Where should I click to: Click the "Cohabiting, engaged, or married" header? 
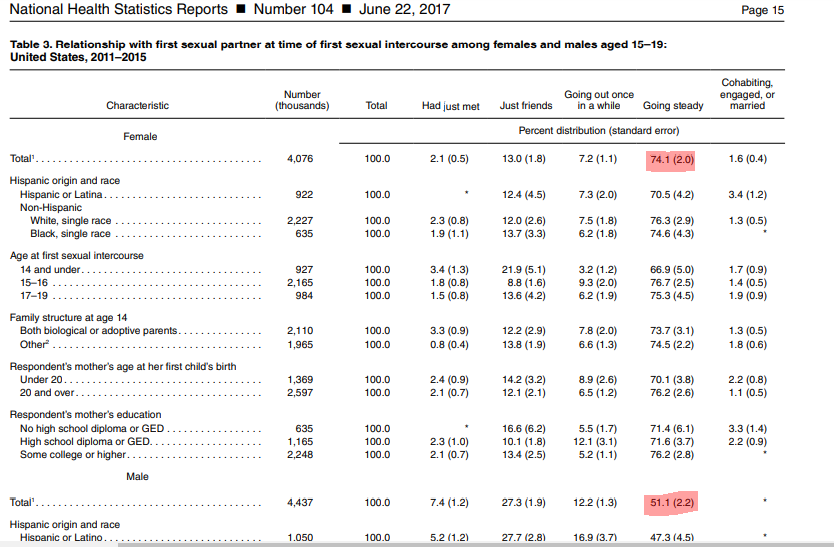747,94
